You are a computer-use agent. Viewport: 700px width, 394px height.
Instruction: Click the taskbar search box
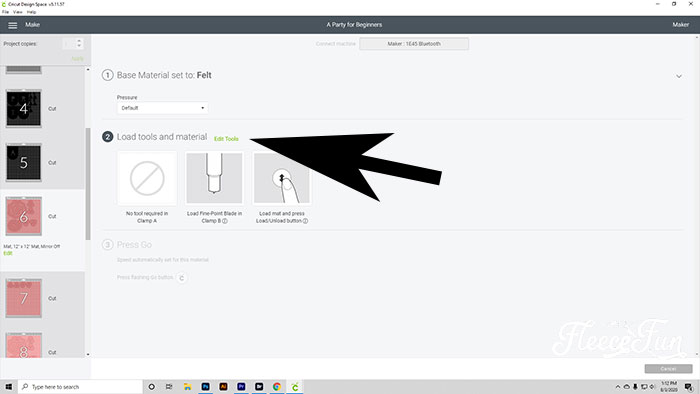[x=80, y=387]
